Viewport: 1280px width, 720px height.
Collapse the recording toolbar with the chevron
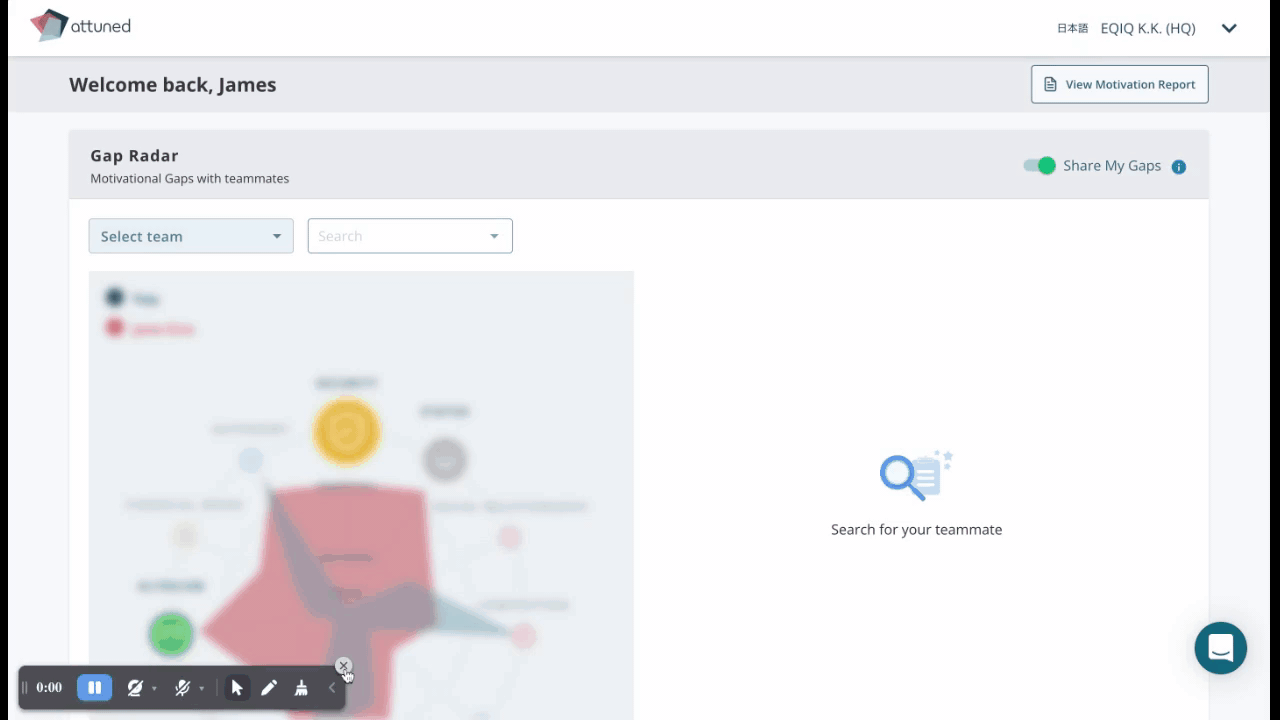333,687
